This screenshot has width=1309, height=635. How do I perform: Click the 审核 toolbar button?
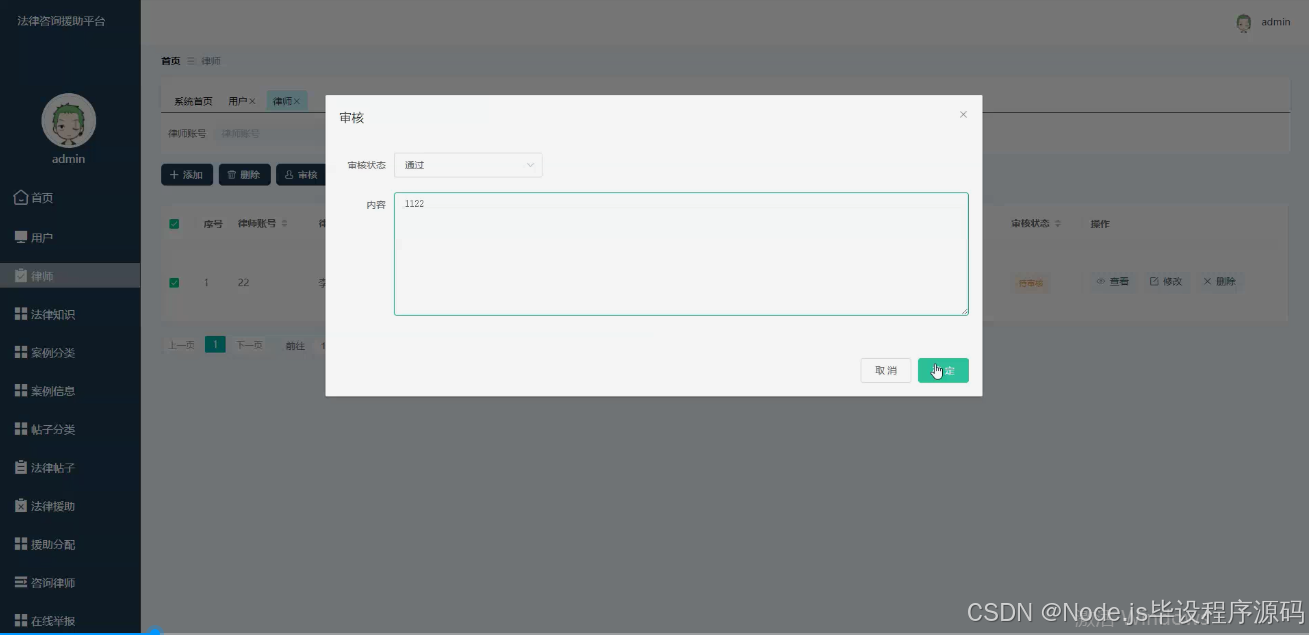pos(301,175)
